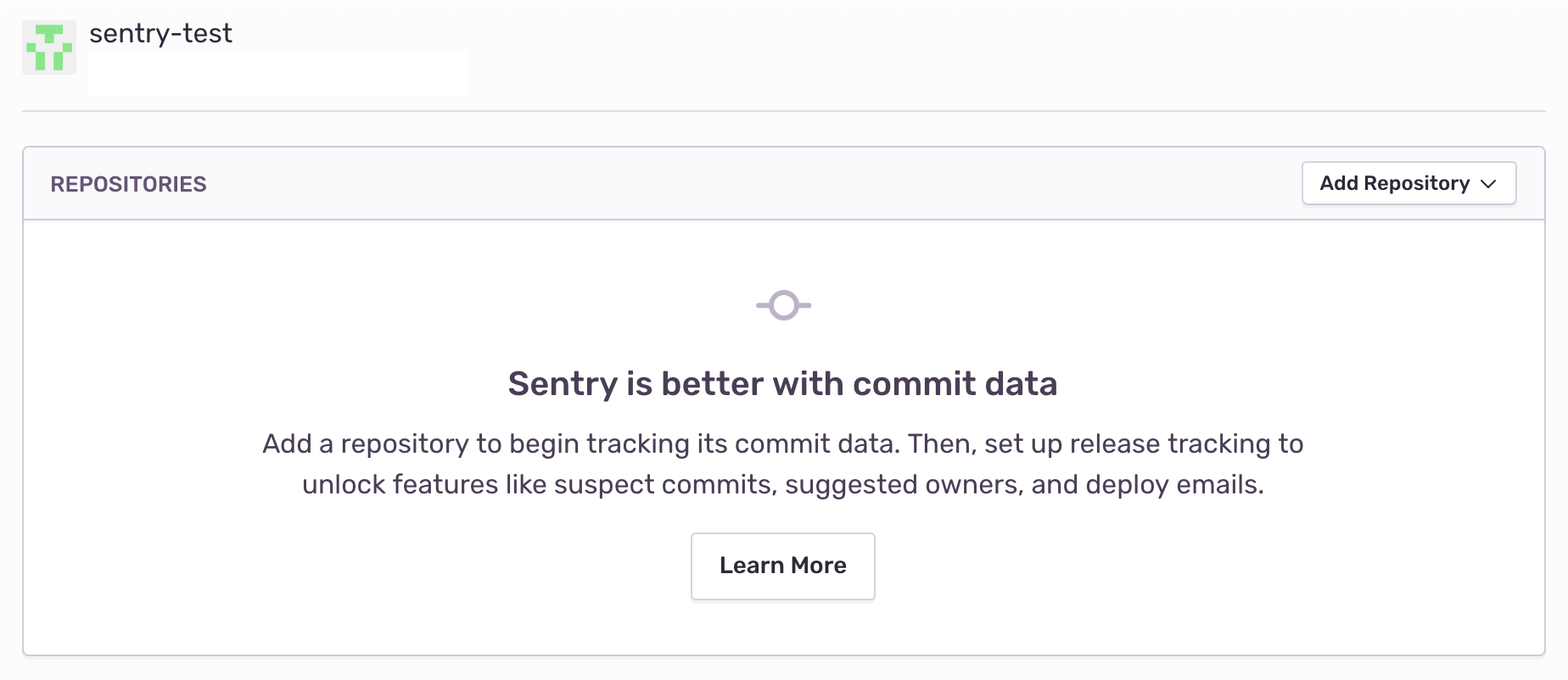The image size is (1568, 680).
Task: Open the Add Repository dropdown
Action: coord(1408,183)
